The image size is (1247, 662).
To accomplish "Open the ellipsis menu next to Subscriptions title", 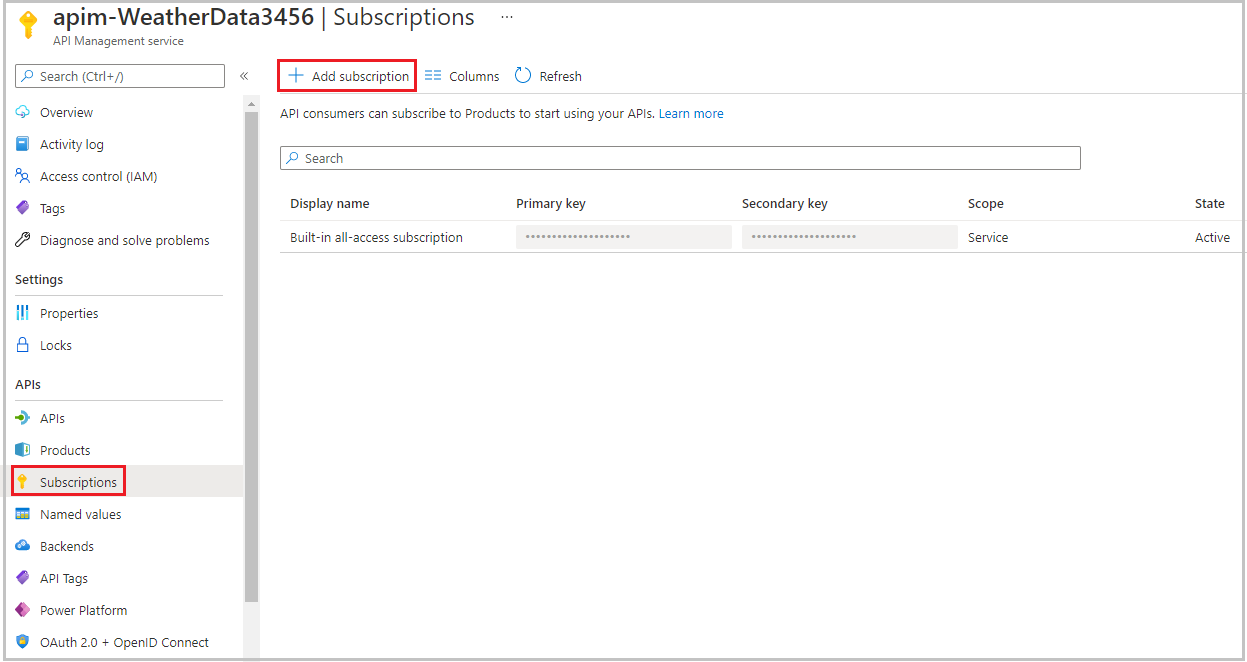I will pyautogui.click(x=506, y=16).
